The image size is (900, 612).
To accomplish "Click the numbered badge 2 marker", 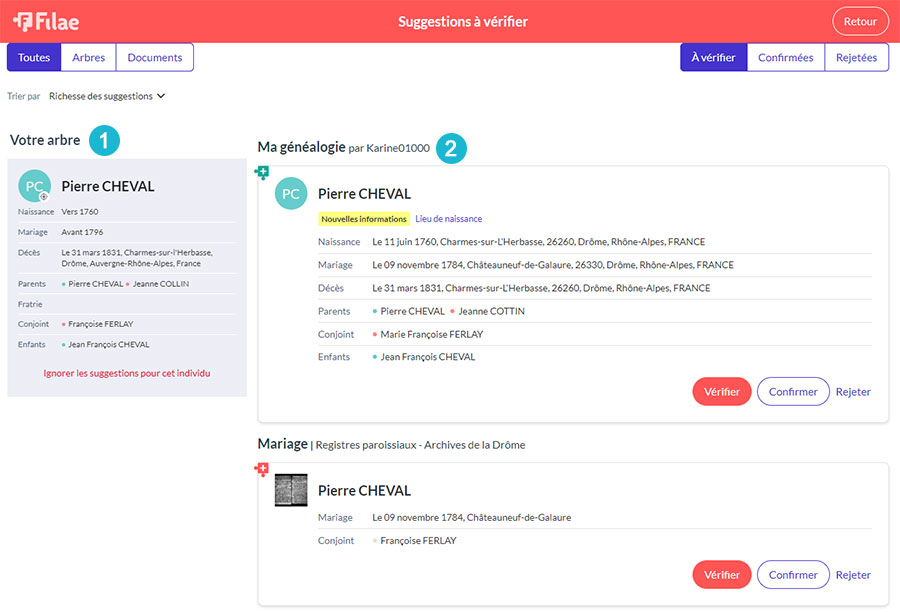I will (x=452, y=148).
